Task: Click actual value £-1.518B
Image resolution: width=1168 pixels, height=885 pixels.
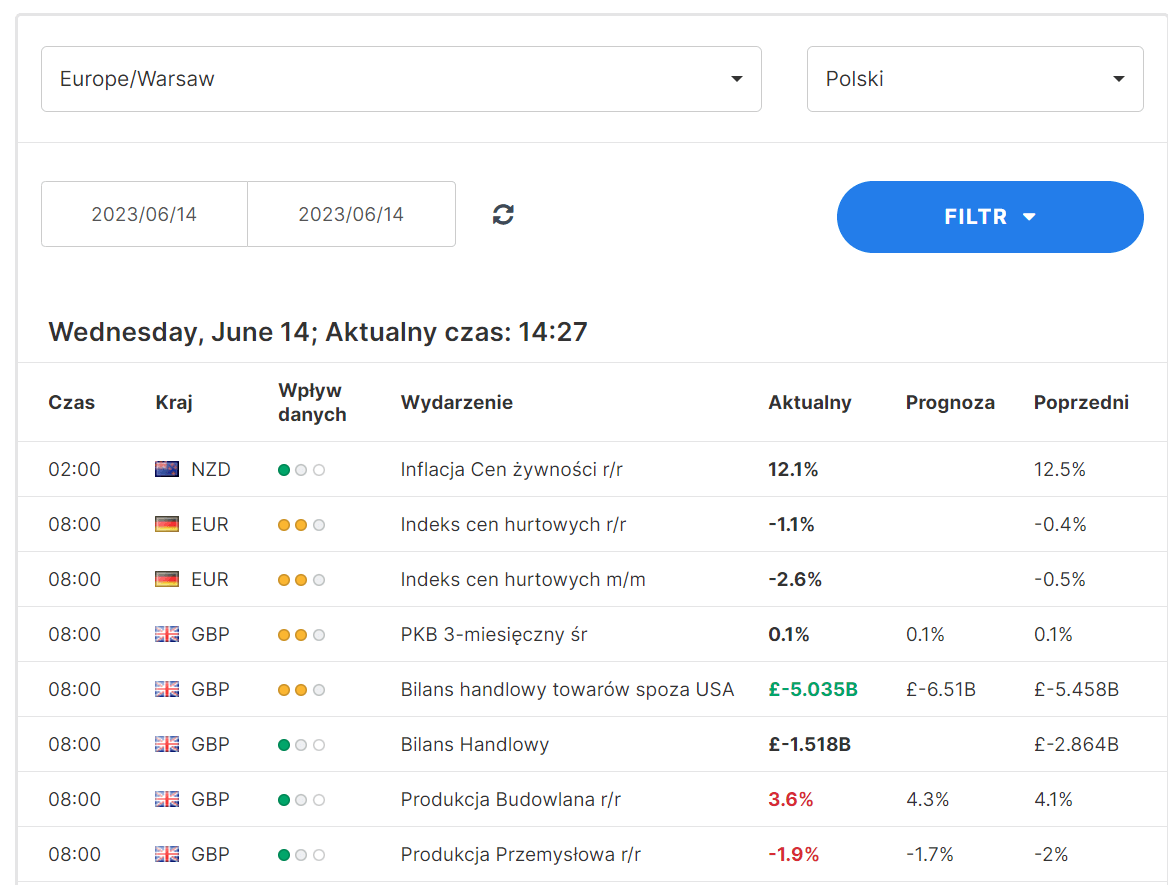Action: pyautogui.click(x=809, y=745)
